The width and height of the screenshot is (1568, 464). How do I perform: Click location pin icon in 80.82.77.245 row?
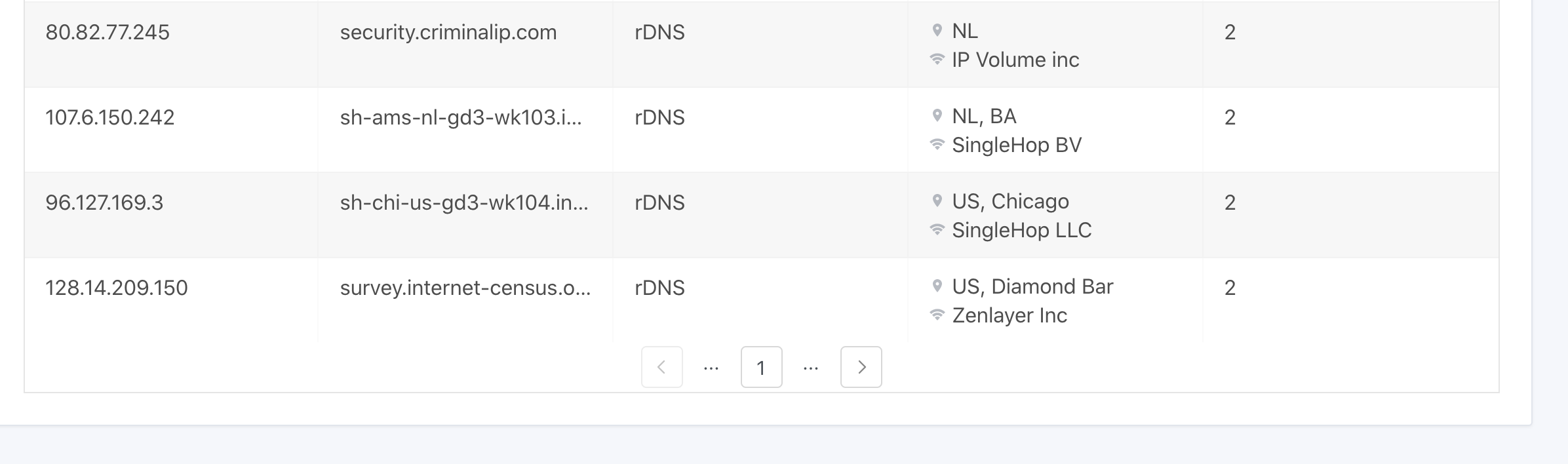coord(937,30)
